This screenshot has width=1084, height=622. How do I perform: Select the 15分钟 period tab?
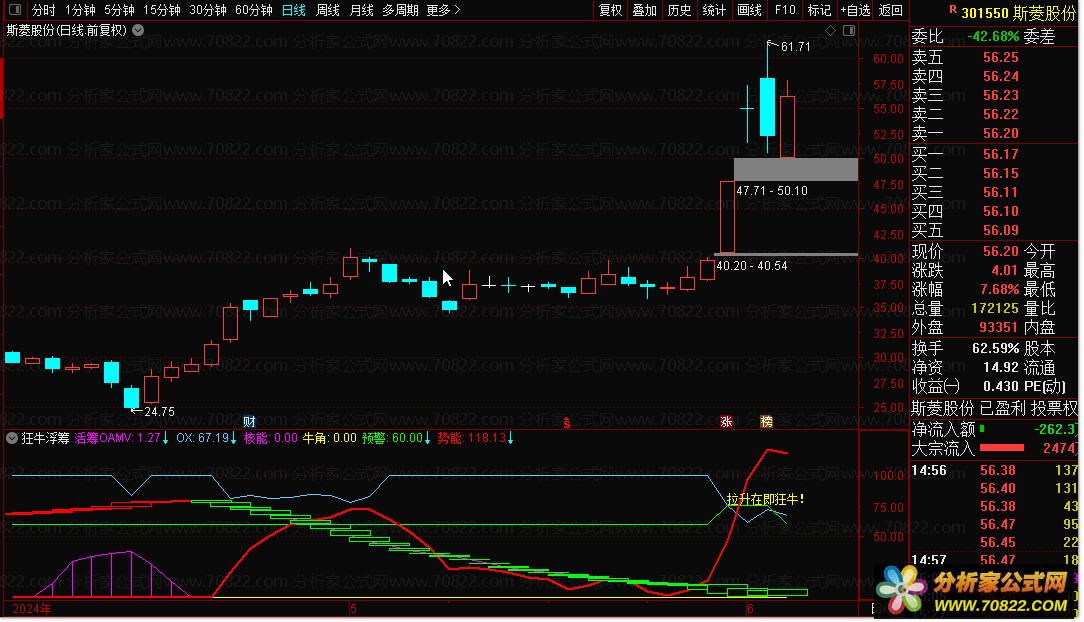click(162, 10)
